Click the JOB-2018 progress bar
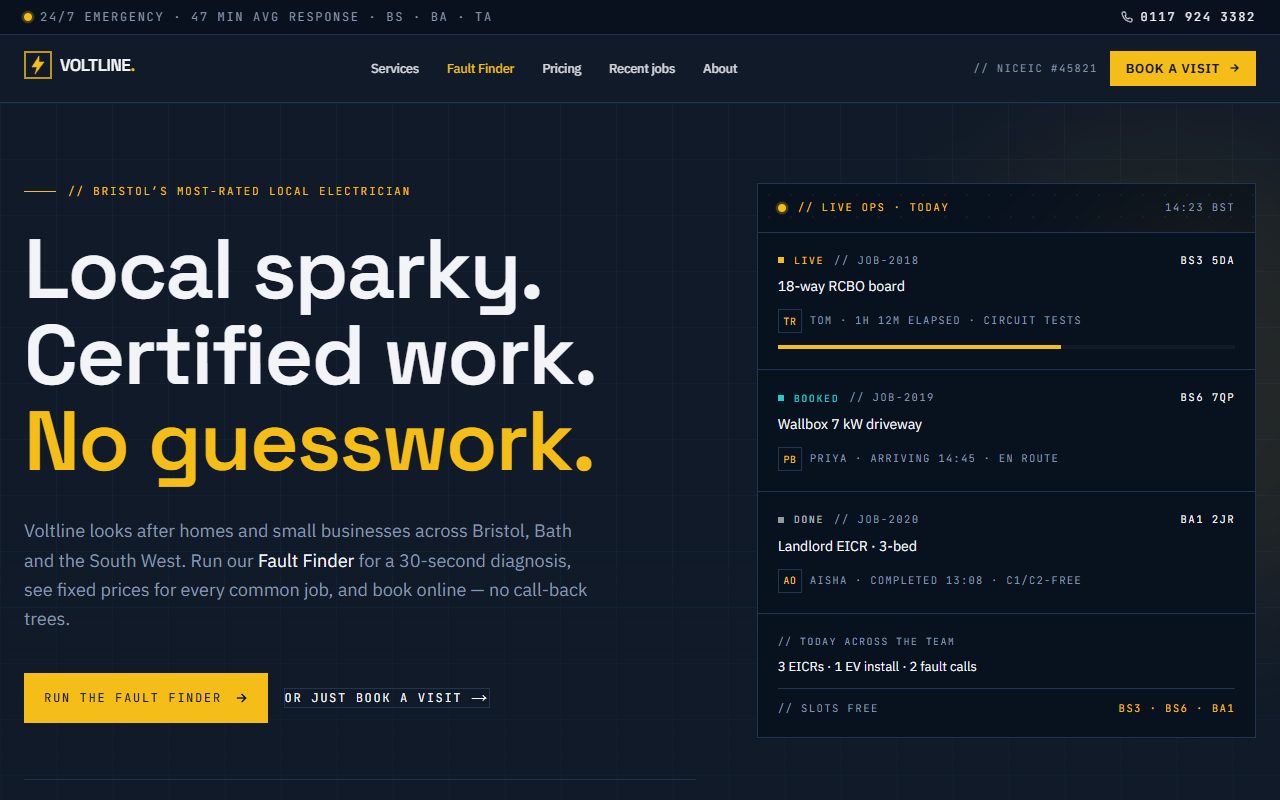The width and height of the screenshot is (1280, 800). (1006, 347)
